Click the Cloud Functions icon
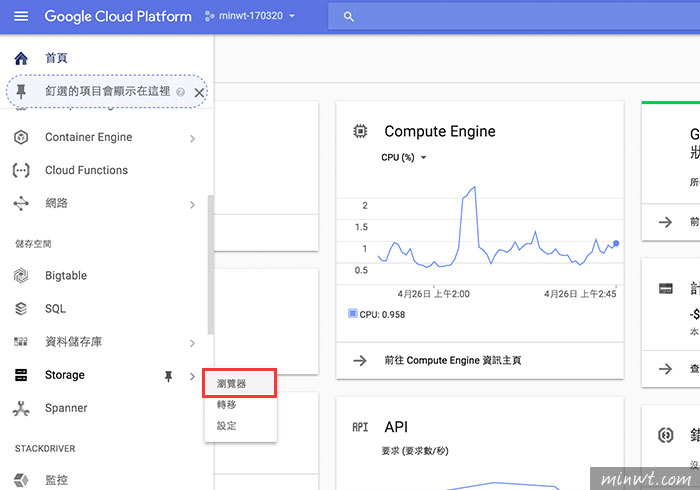This screenshot has width=700, height=490. point(21,170)
